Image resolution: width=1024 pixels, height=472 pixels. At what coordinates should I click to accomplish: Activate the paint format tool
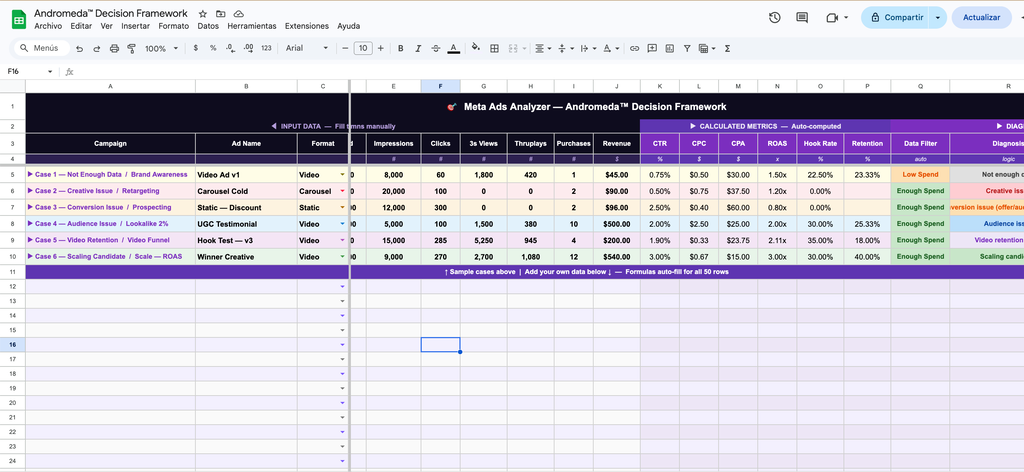click(131, 48)
